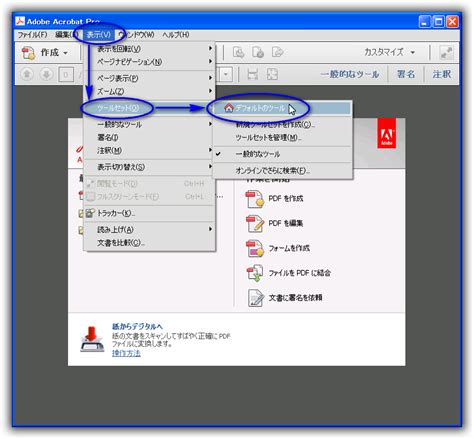Click the トラッカー menu icon
The image size is (474, 439).
point(90,213)
